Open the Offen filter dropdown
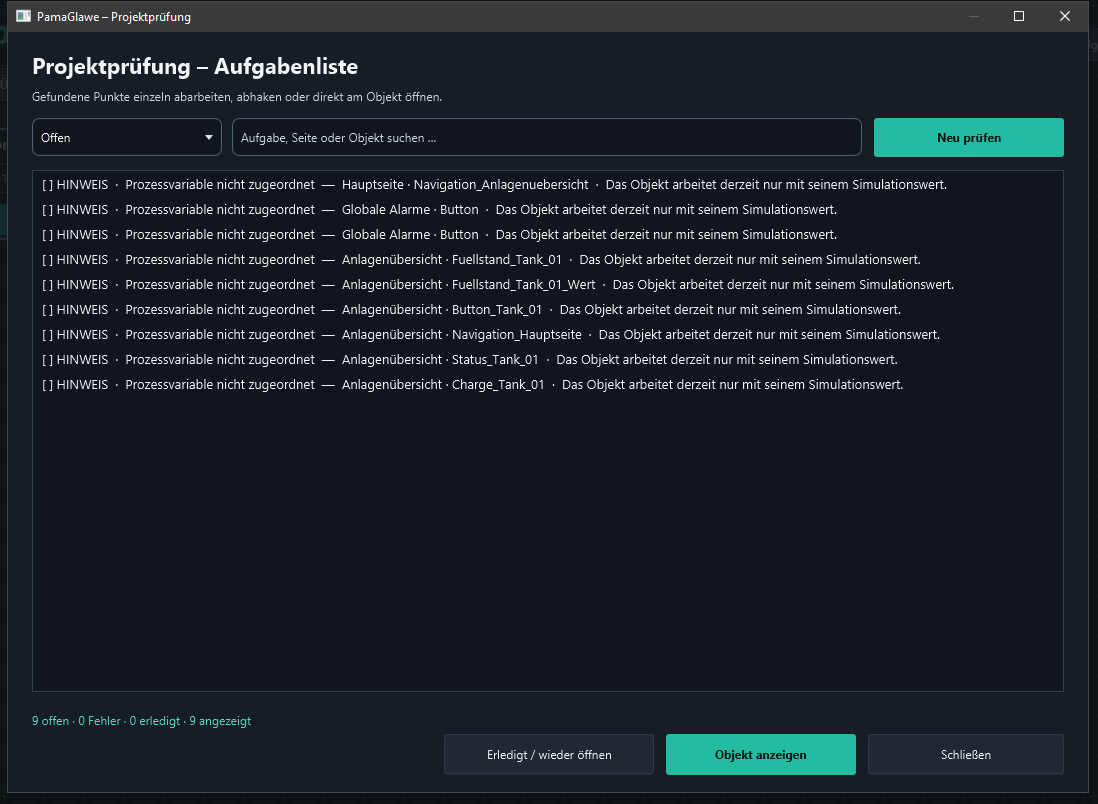This screenshot has width=1098, height=804. (127, 137)
